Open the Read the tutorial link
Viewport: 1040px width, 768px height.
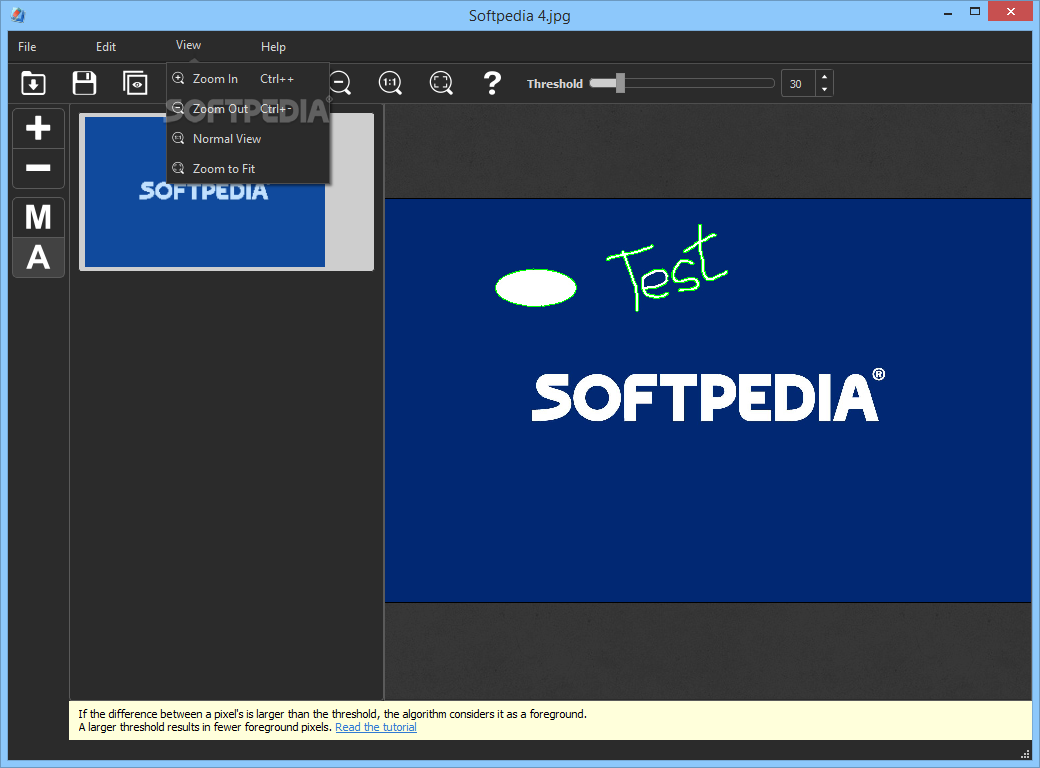point(376,727)
